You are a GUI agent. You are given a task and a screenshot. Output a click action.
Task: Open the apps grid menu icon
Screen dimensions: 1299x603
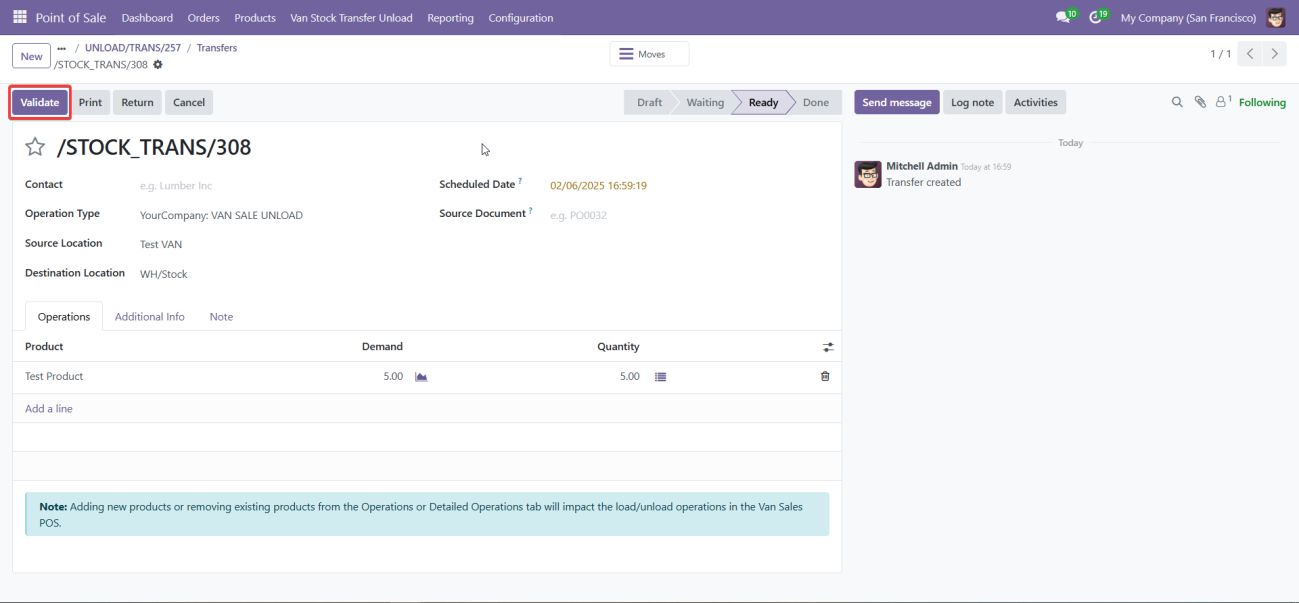coord(20,17)
